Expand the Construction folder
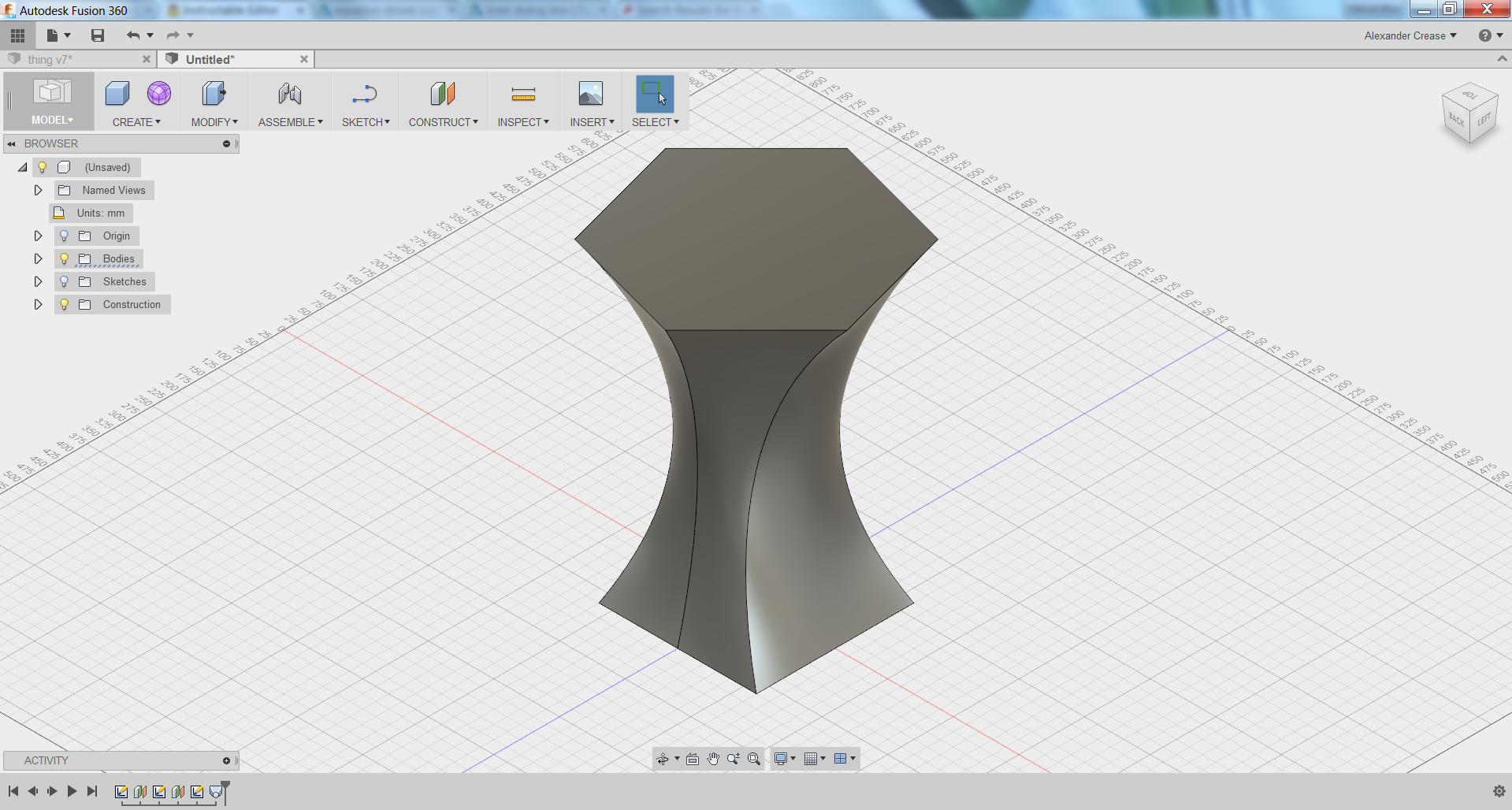Viewport: 1512px width, 810px height. coord(38,304)
